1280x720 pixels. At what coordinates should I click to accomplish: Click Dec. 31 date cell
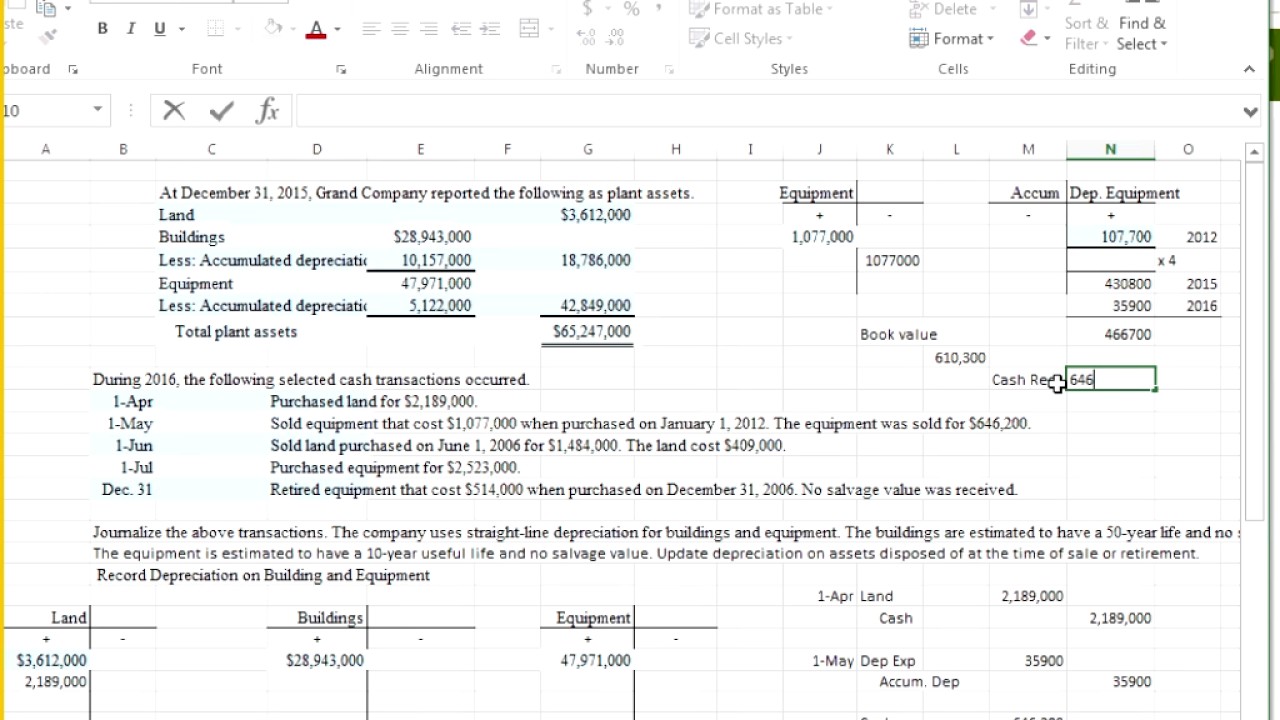point(127,490)
